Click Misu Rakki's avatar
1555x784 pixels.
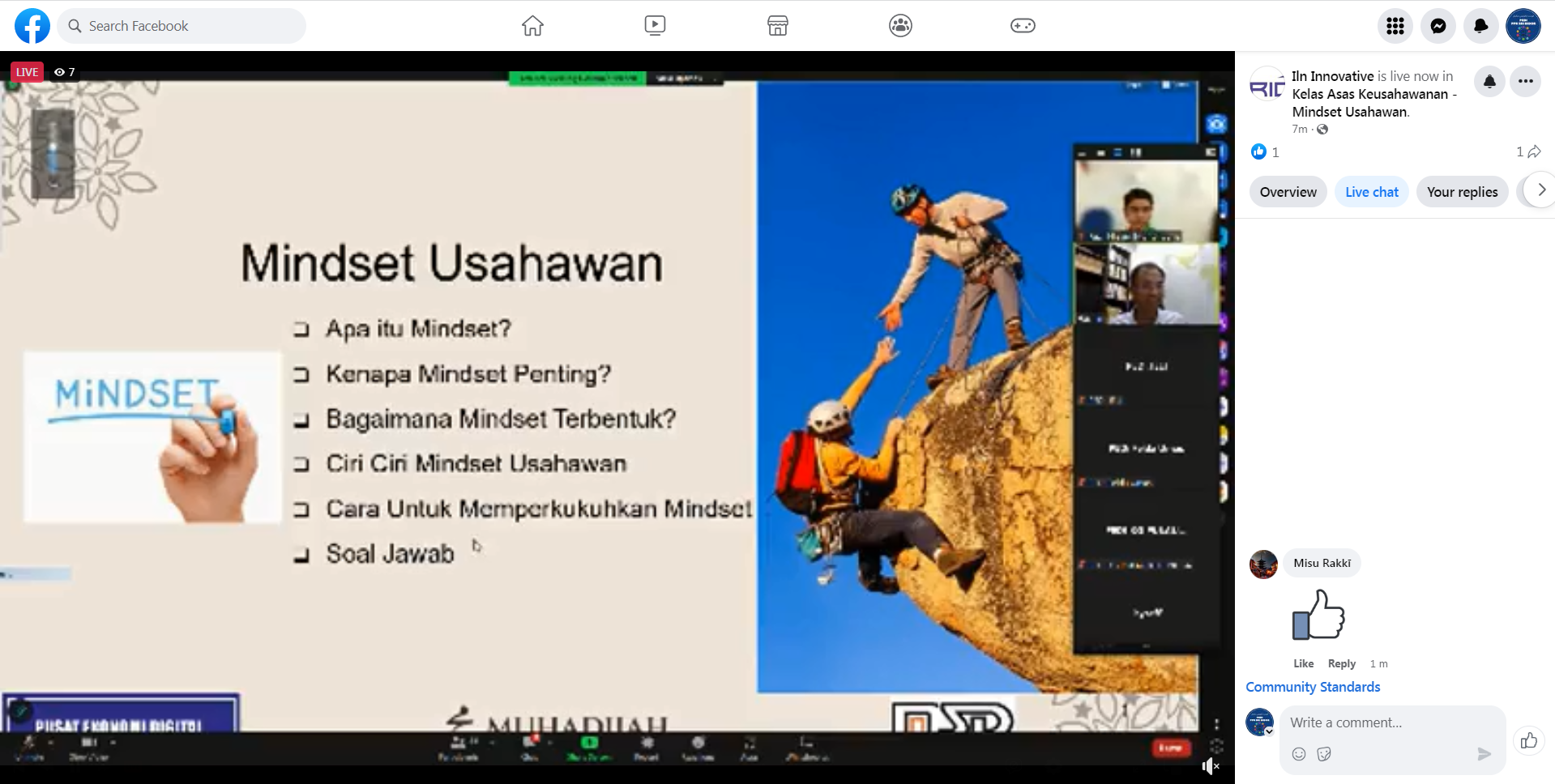[x=1263, y=564]
